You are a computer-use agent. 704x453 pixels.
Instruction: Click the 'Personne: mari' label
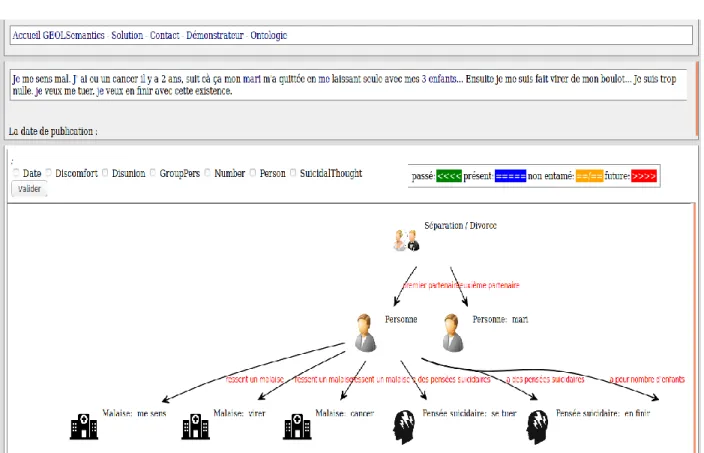pos(500,319)
